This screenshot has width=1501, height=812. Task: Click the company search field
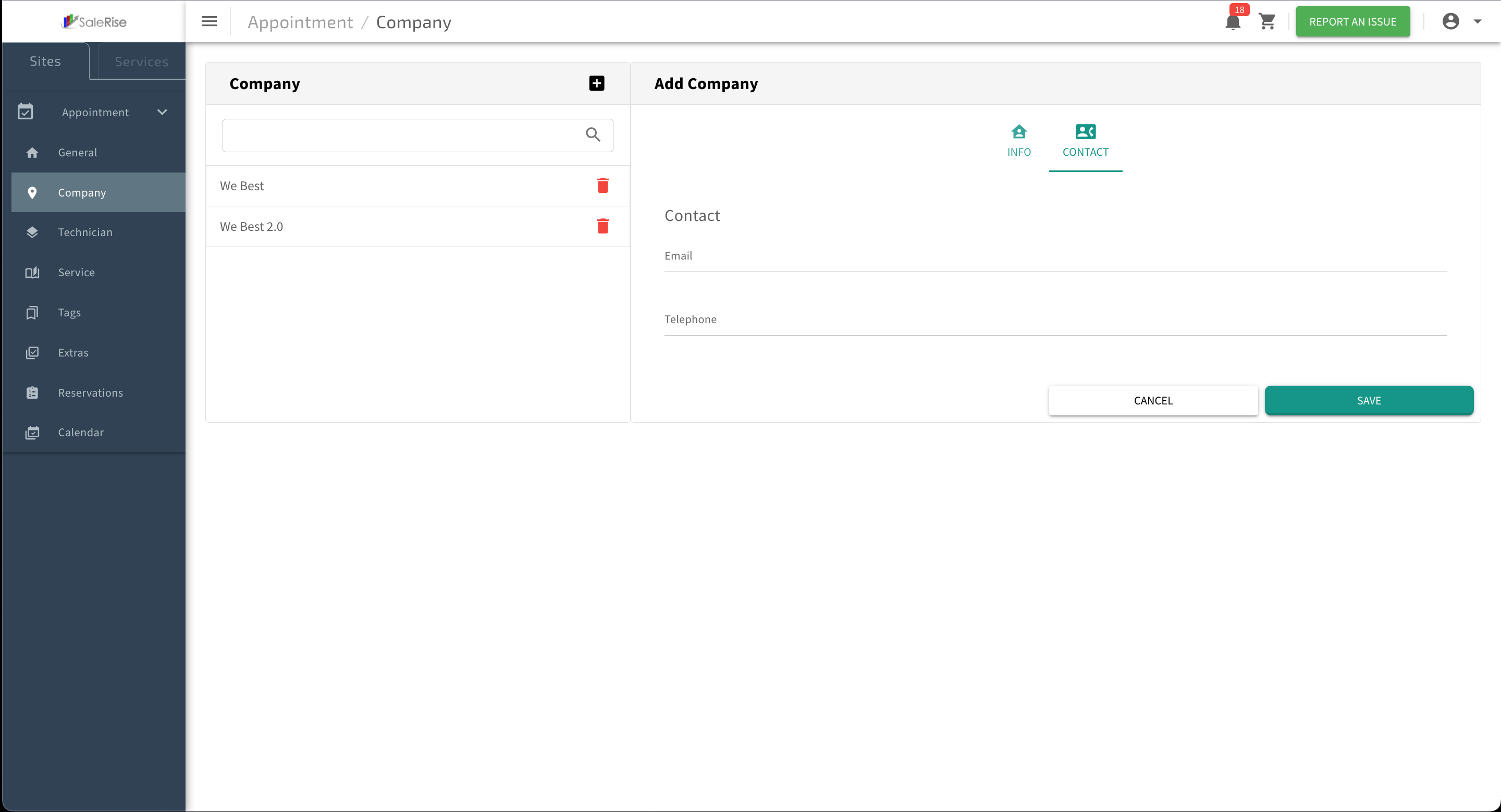click(x=417, y=135)
